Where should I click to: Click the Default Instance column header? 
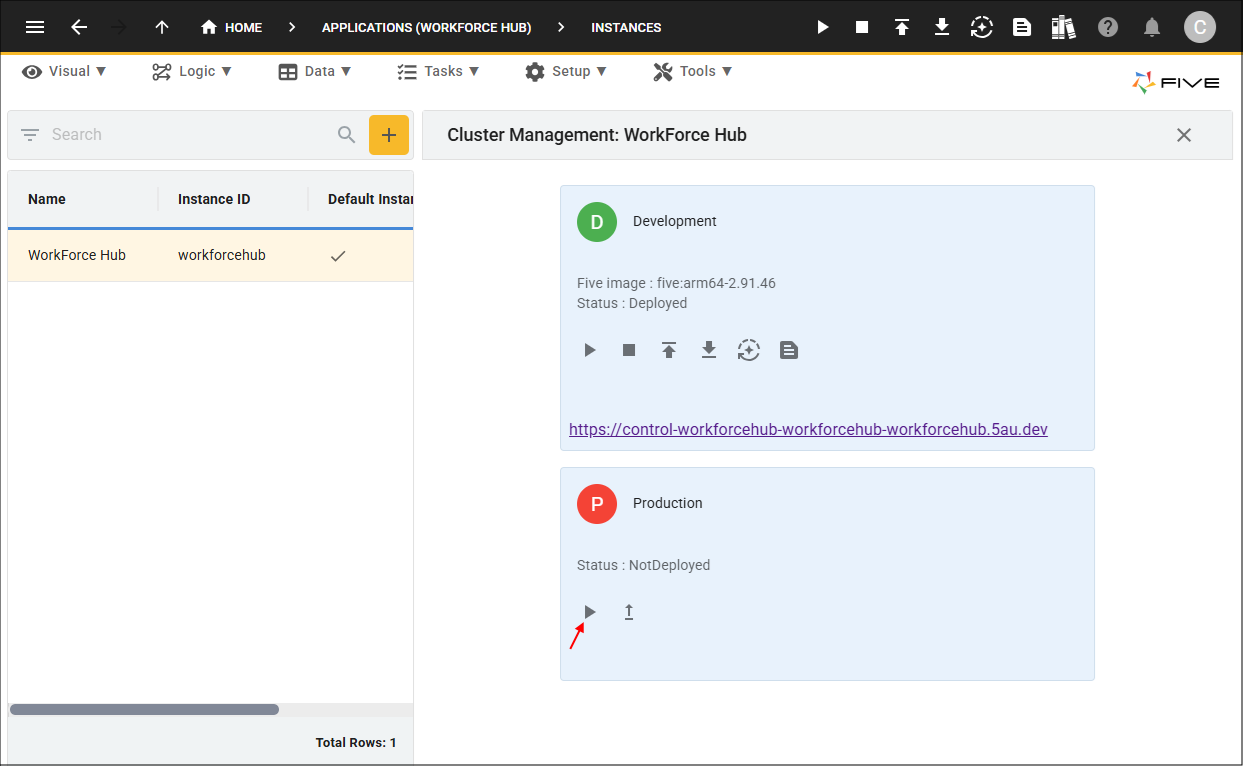370,199
